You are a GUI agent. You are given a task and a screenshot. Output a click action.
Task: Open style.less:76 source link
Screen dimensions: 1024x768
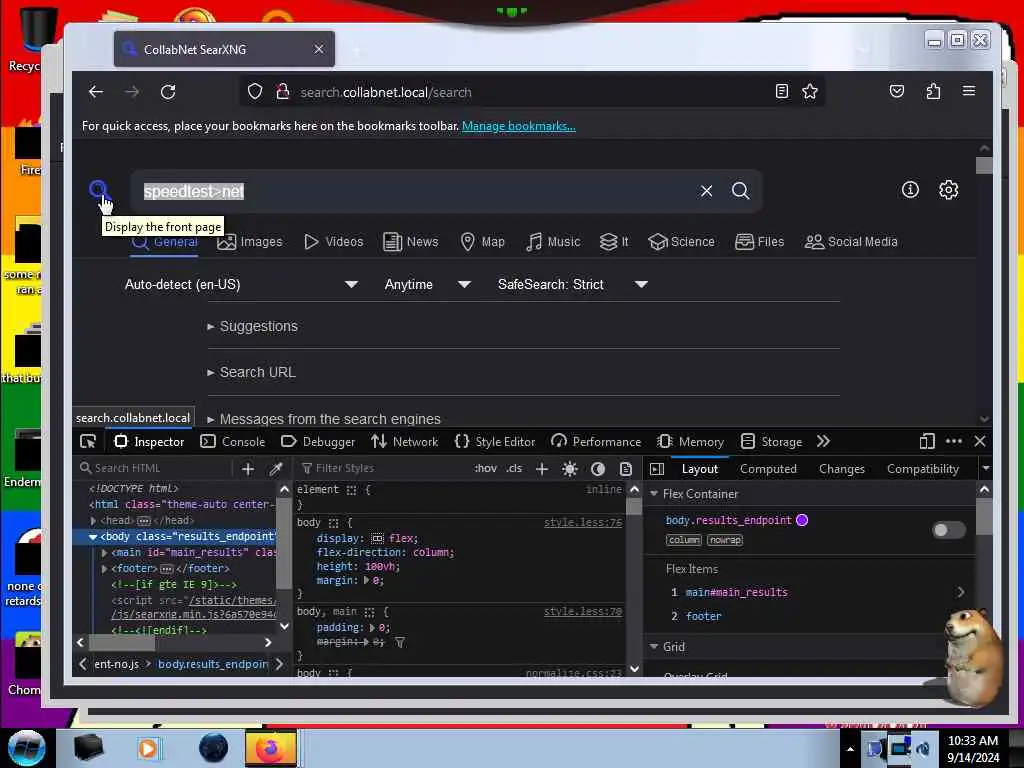tap(583, 522)
